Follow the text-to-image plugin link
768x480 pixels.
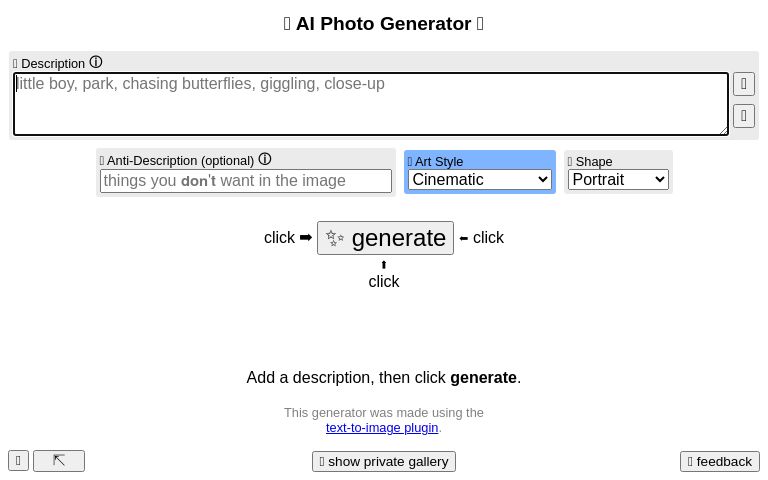(x=382, y=428)
